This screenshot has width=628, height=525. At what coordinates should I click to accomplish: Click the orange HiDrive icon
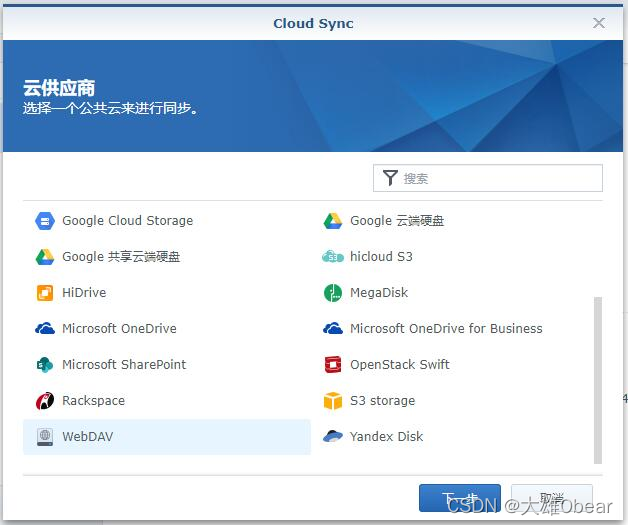(45, 293)
